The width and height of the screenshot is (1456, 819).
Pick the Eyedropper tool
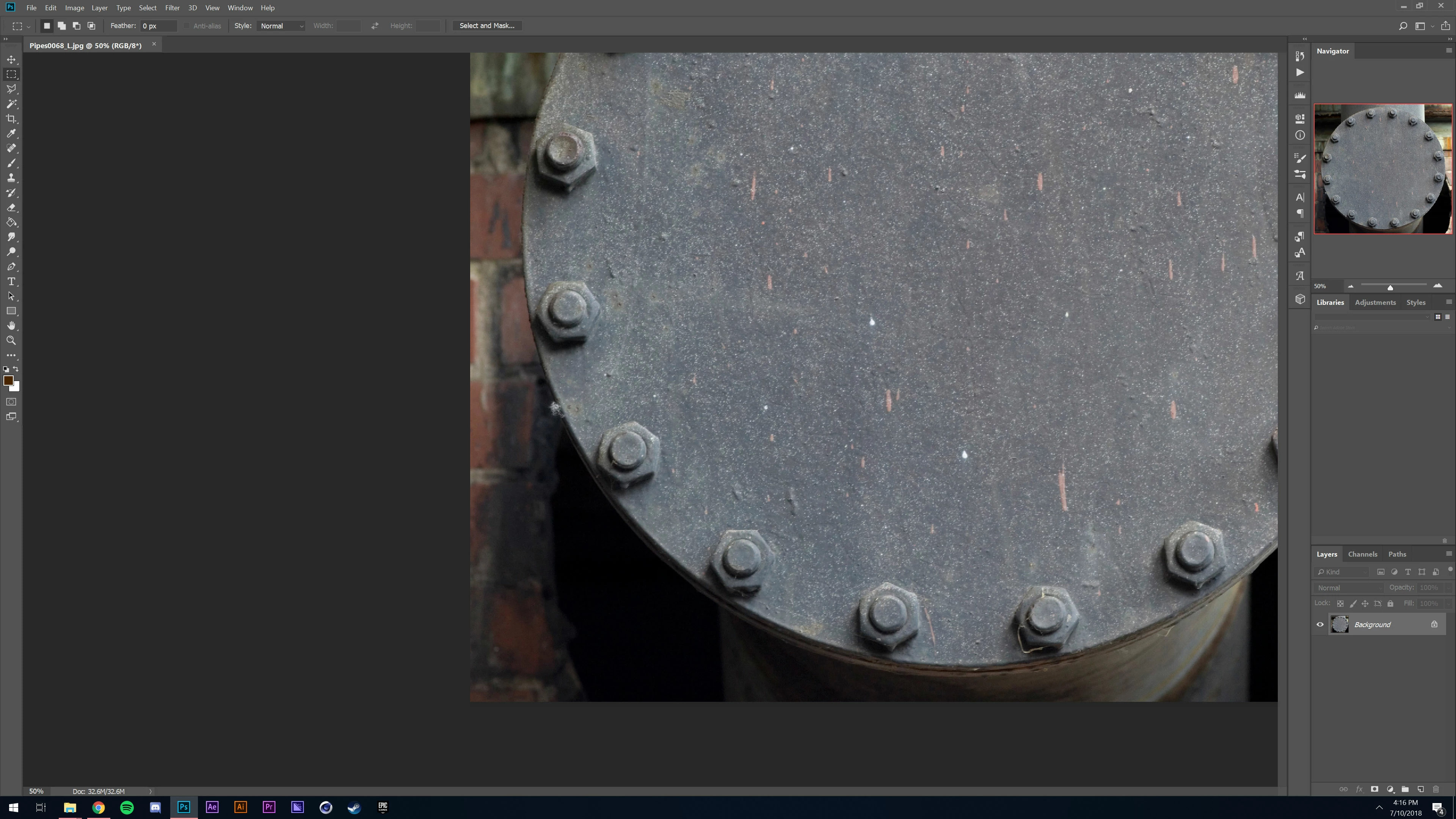point(11,133)
